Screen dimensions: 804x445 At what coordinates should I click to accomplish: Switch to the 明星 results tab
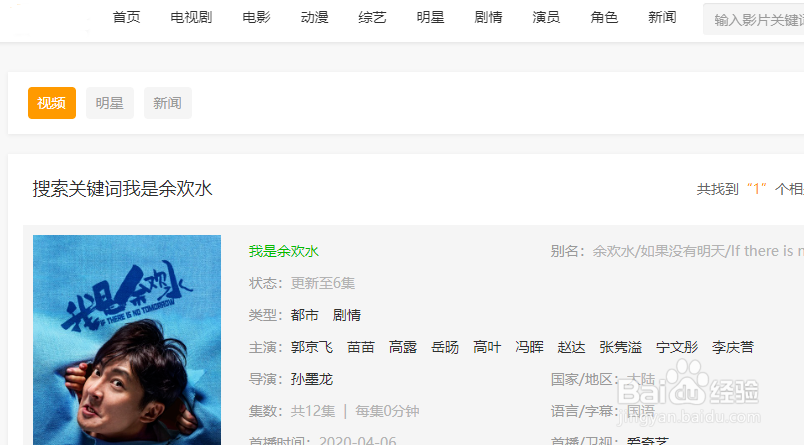coord(110,103)
